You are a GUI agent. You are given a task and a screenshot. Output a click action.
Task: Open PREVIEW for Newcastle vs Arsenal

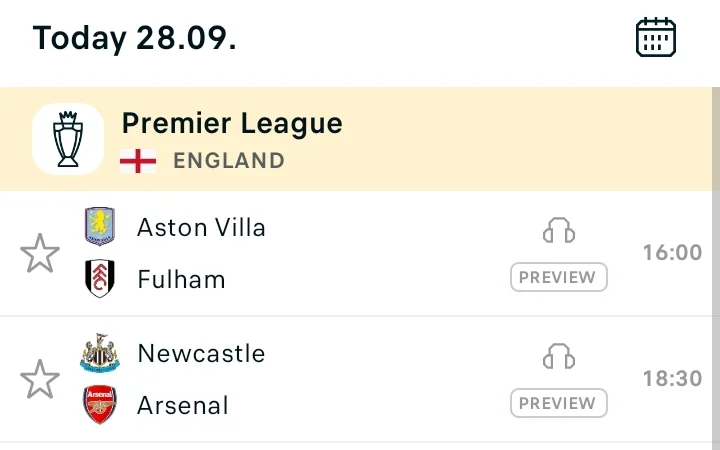559,403
